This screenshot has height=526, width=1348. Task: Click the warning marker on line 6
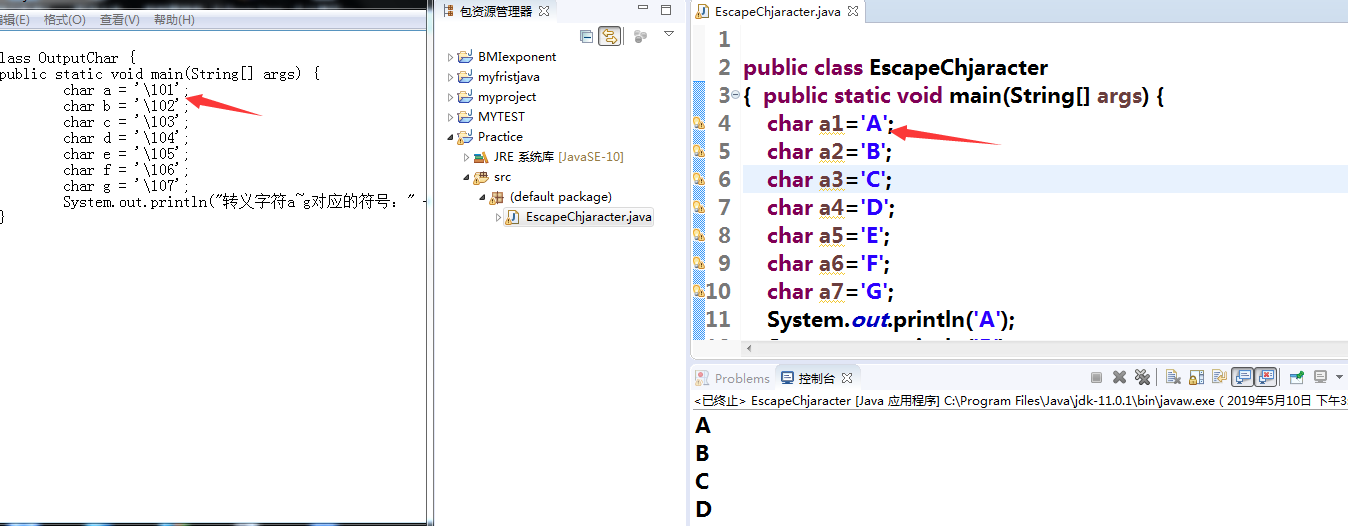click(x=699, y=179)
